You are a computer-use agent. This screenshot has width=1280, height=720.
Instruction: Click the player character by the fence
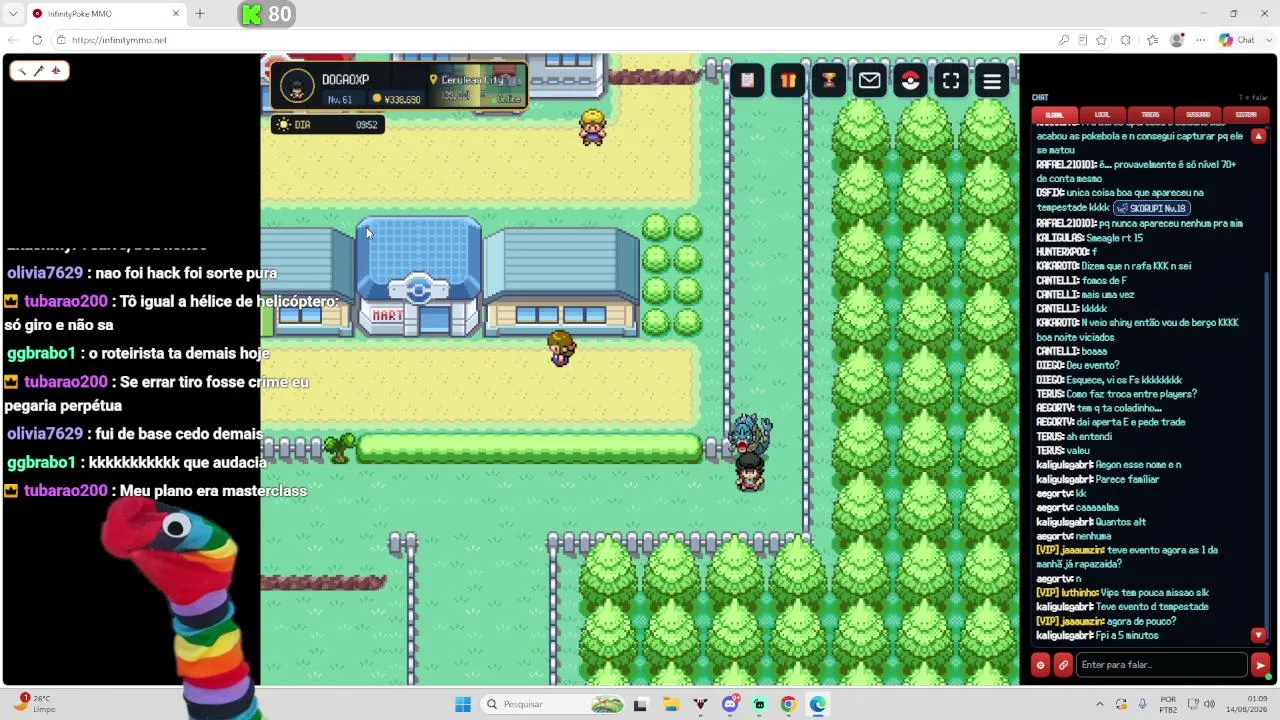tap(750, 471)
